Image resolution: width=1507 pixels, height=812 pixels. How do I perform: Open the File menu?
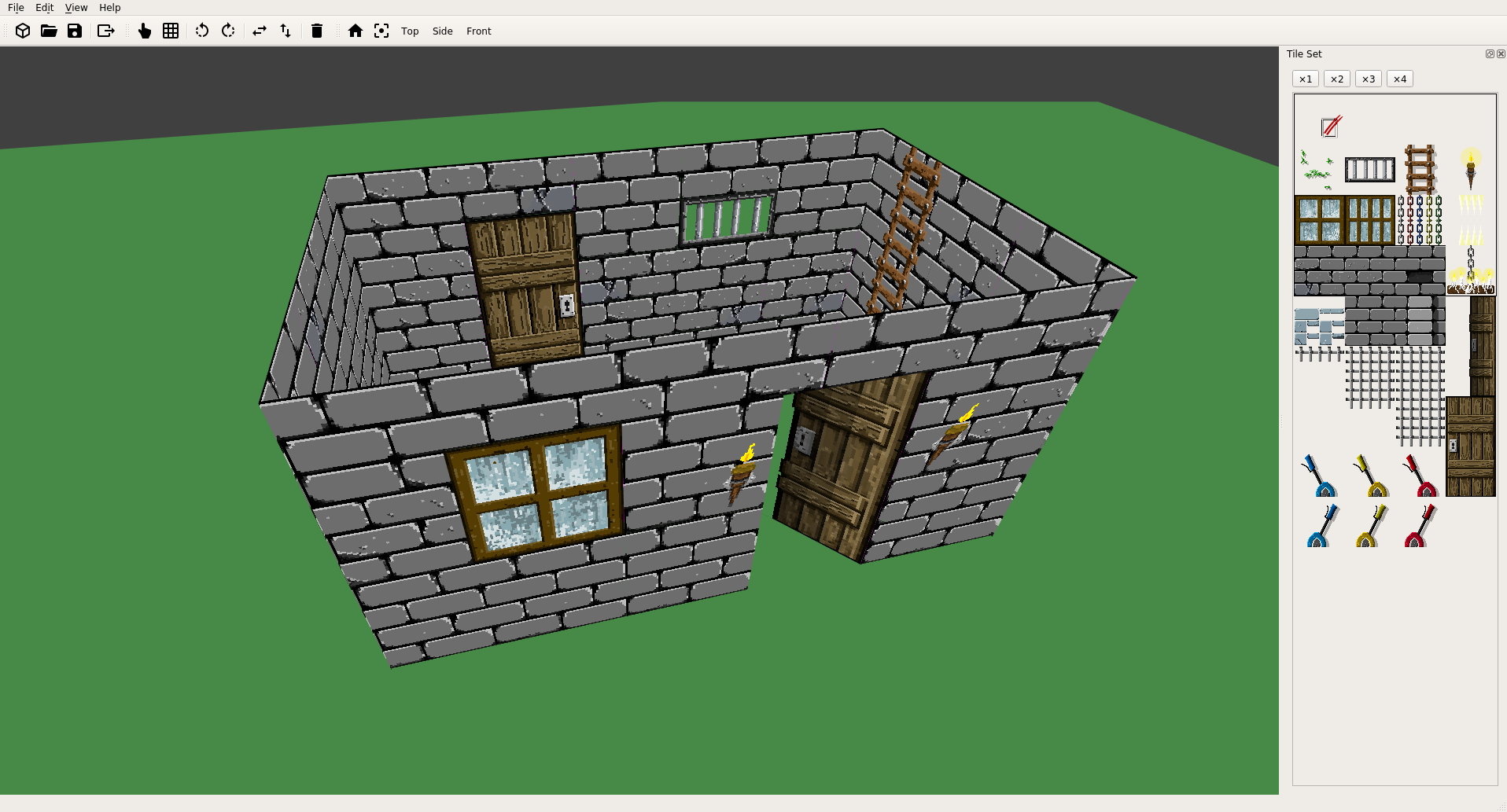tap(16, 7)
